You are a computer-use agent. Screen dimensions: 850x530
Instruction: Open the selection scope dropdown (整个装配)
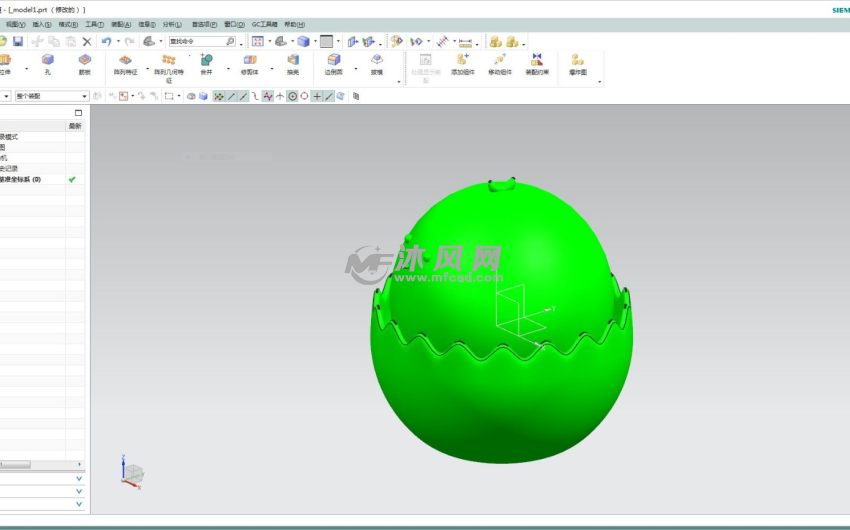51,96
